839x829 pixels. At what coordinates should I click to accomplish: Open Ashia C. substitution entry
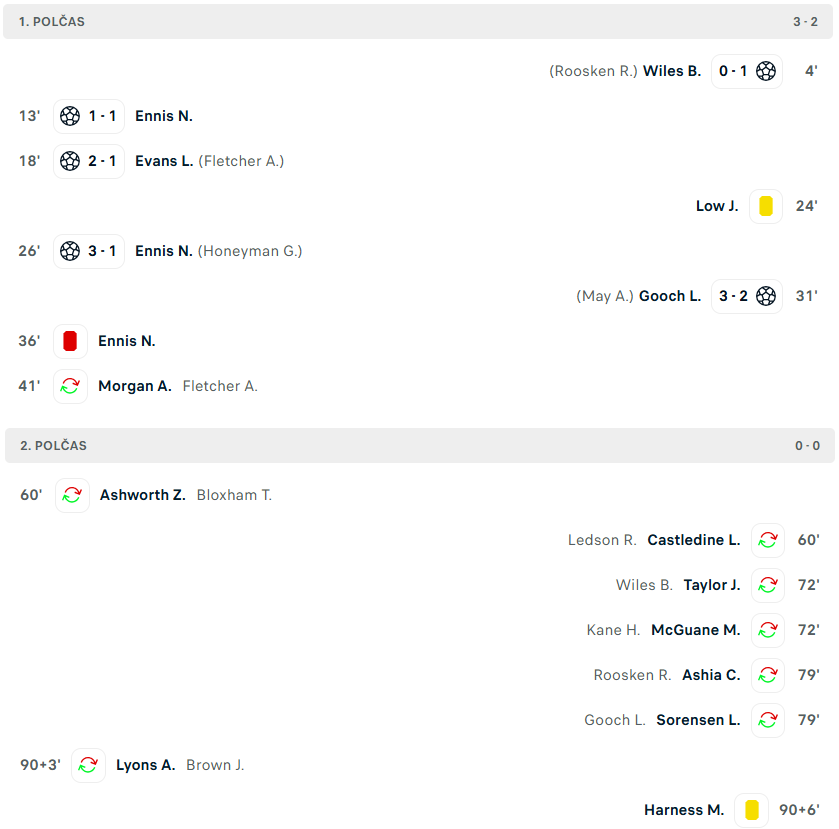tap(711, 675)
